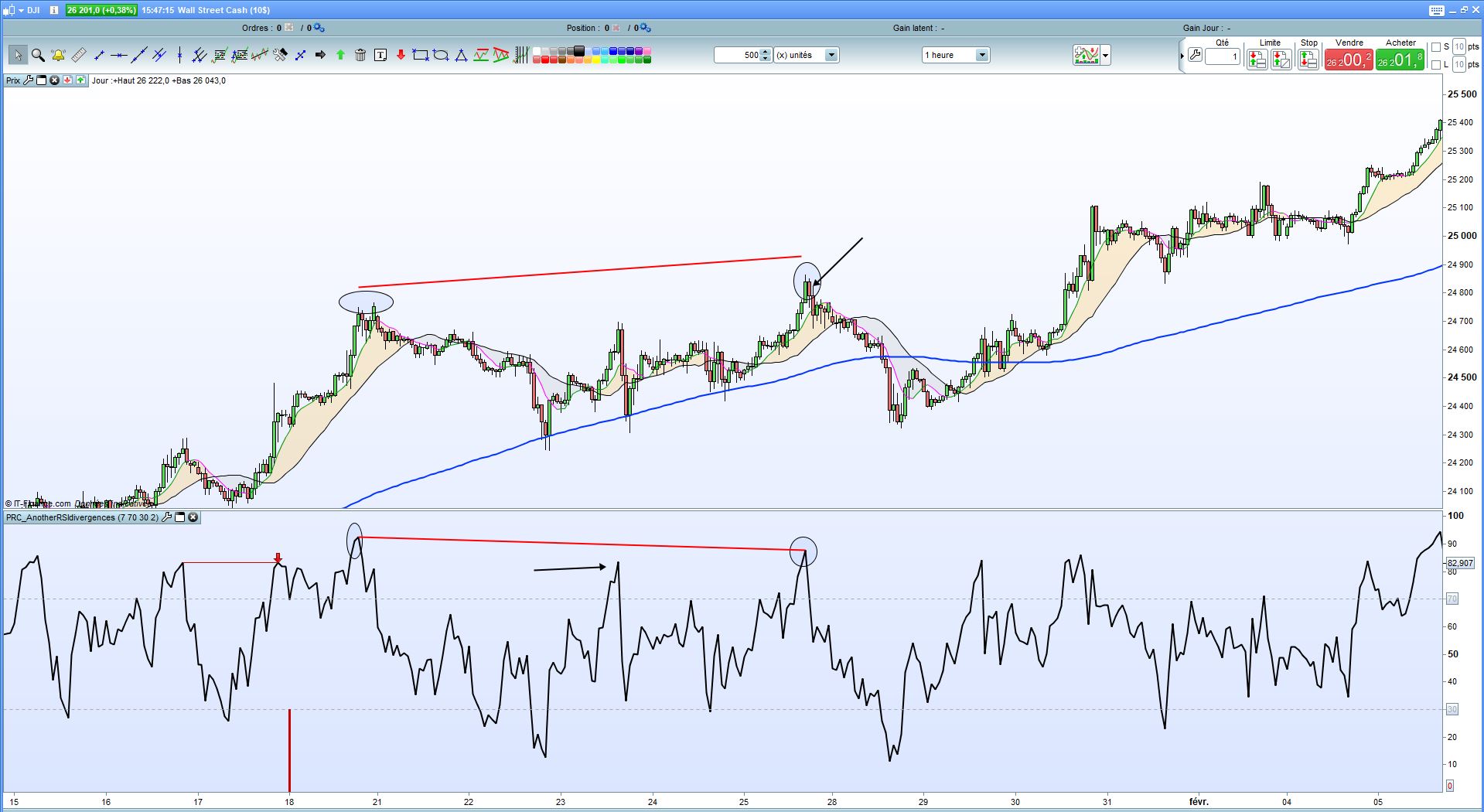
Task: Click the first Limite order button
Action: (1257, 60)
